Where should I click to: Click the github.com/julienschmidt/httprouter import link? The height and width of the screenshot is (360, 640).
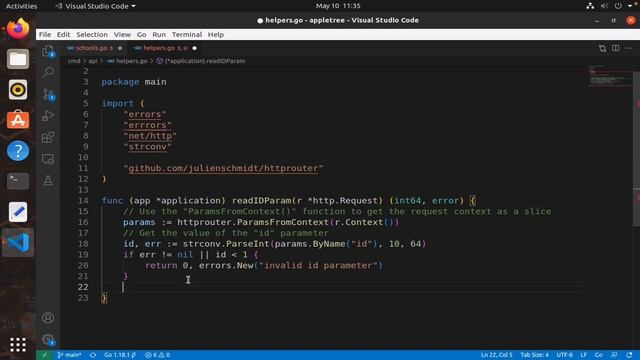click(x=223, y=169)
